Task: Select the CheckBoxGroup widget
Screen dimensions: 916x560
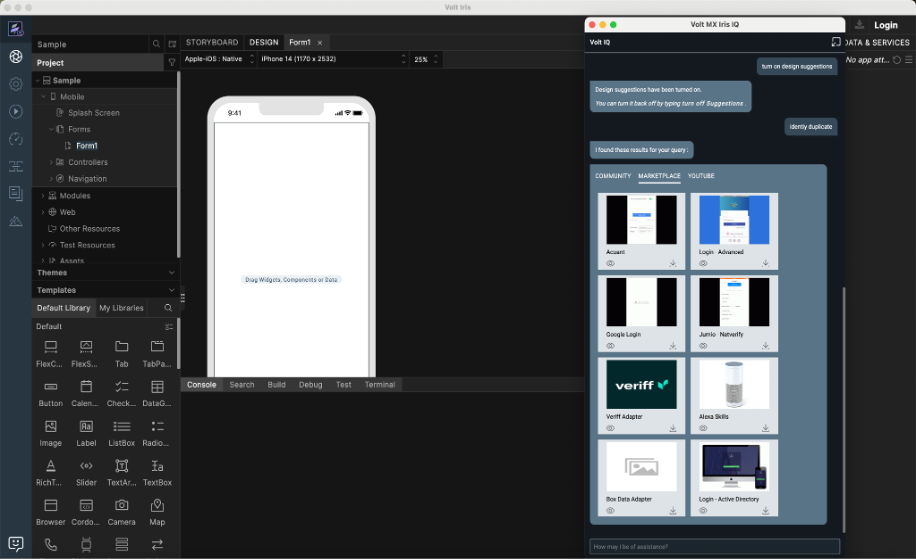Action: point(122,394)
